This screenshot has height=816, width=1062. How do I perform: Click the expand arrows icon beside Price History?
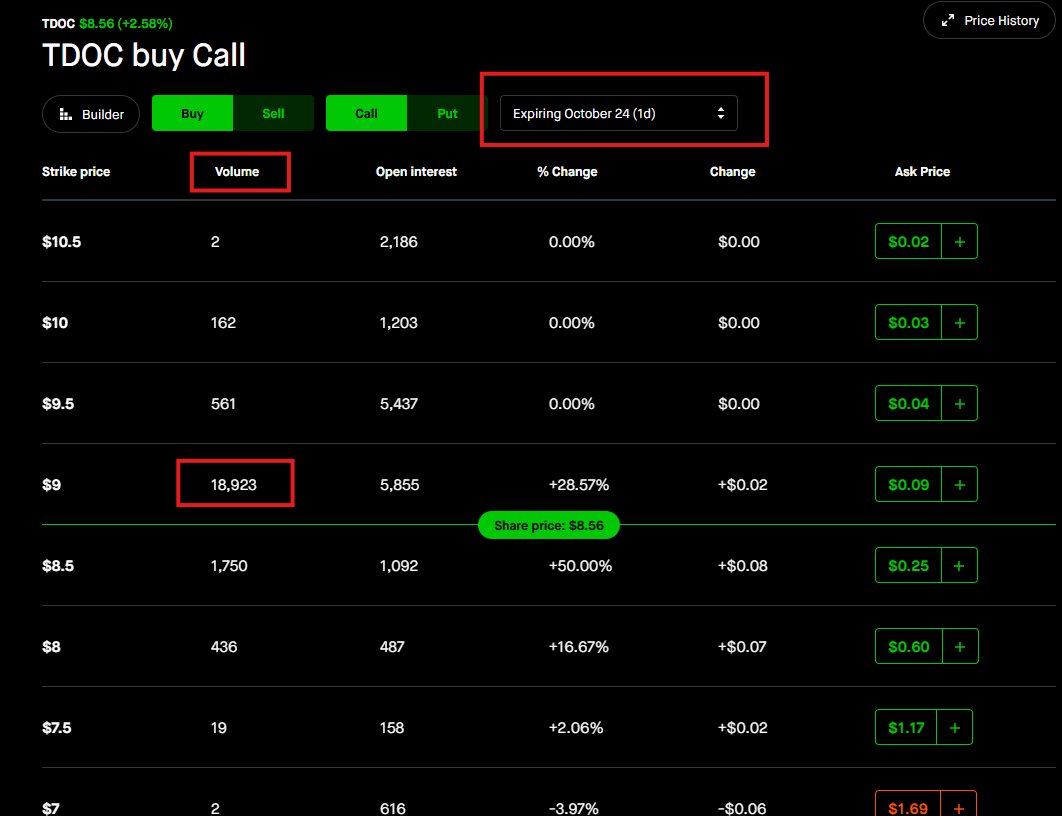pyautogui.click(x=948, y=20)
